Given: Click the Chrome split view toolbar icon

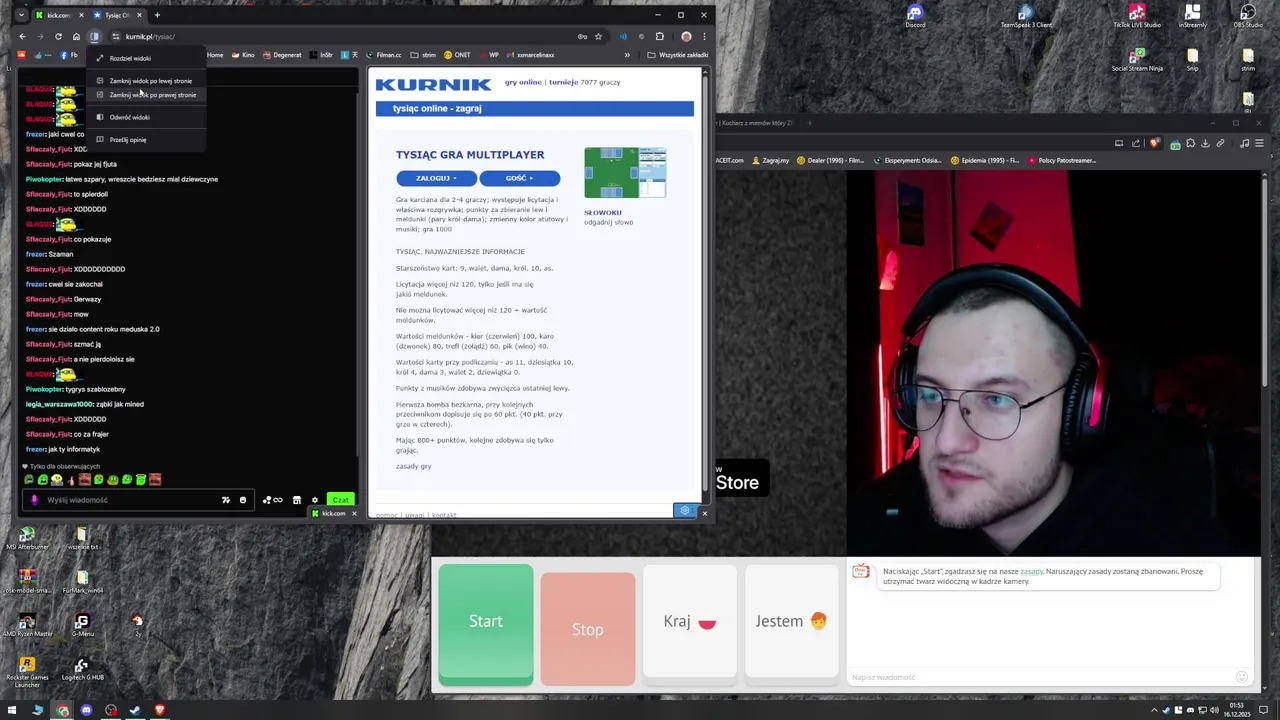Looking at the screenshot, I should point(95,37).
